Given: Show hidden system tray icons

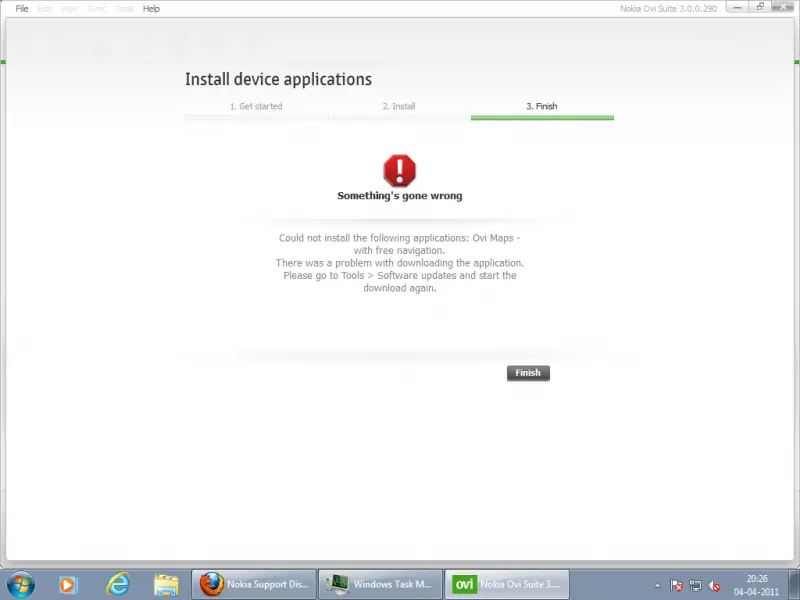Looking at the screenshot, I should (657, 586).
